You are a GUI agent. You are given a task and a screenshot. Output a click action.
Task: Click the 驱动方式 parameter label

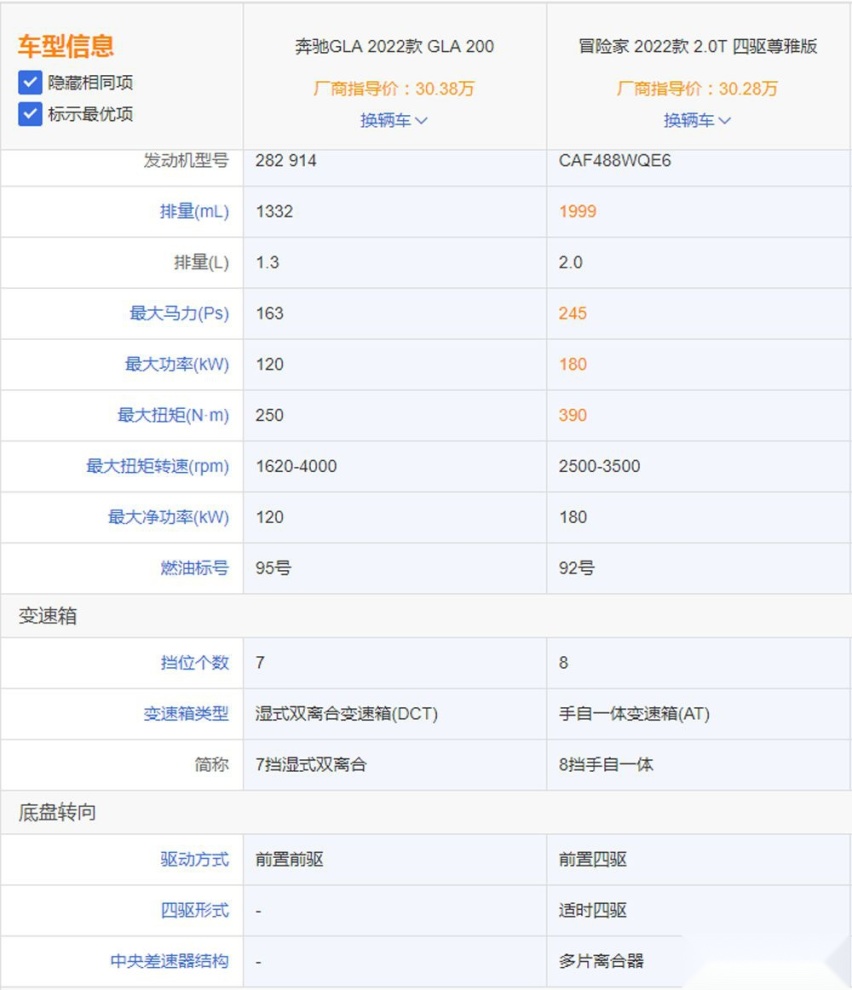195,859
